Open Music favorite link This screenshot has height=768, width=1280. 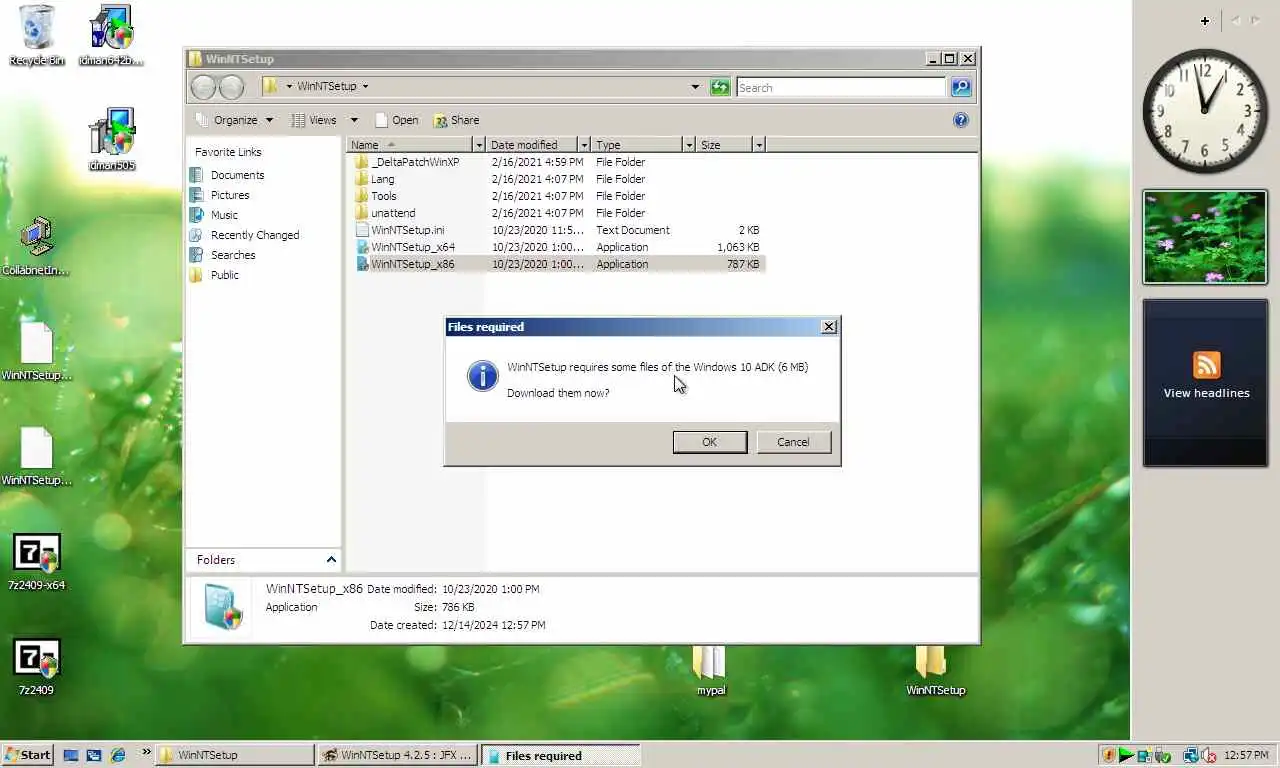[x=224, y=215]
